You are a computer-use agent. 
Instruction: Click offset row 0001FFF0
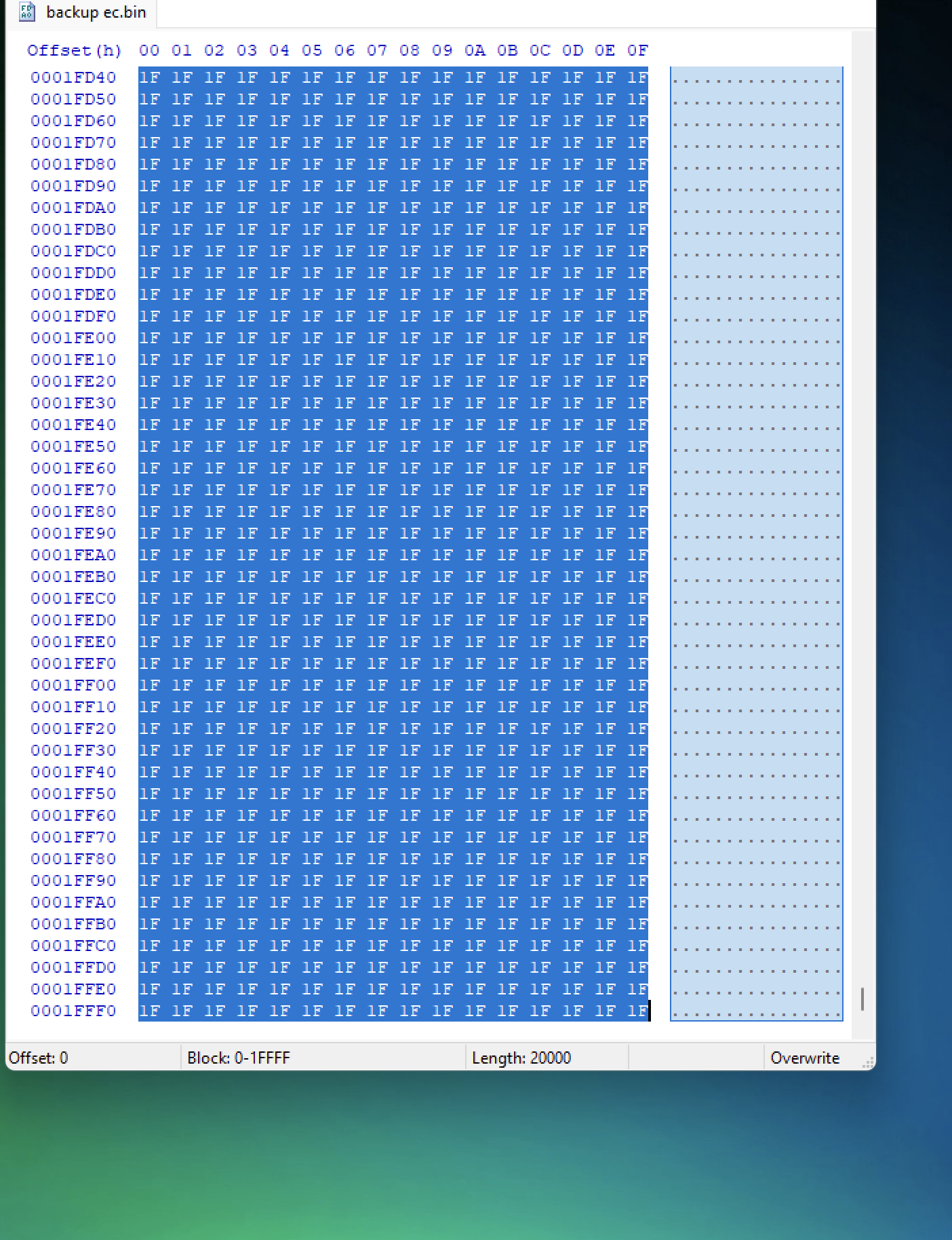[73, 1011]
